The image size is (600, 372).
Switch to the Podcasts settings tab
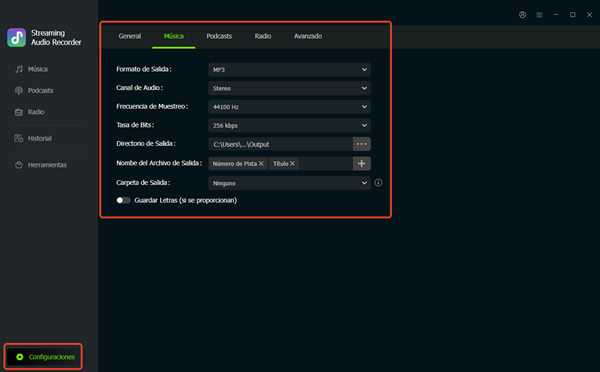(x=219, y=36)
